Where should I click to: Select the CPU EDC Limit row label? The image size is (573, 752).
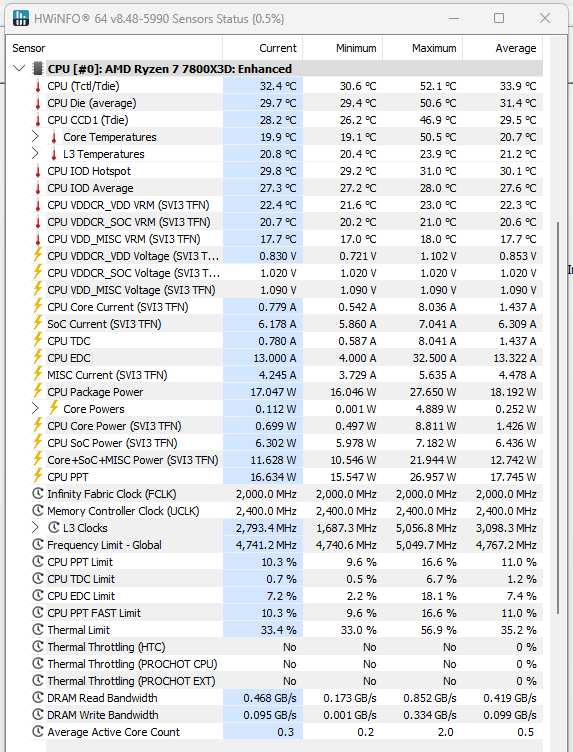[81, 596]
